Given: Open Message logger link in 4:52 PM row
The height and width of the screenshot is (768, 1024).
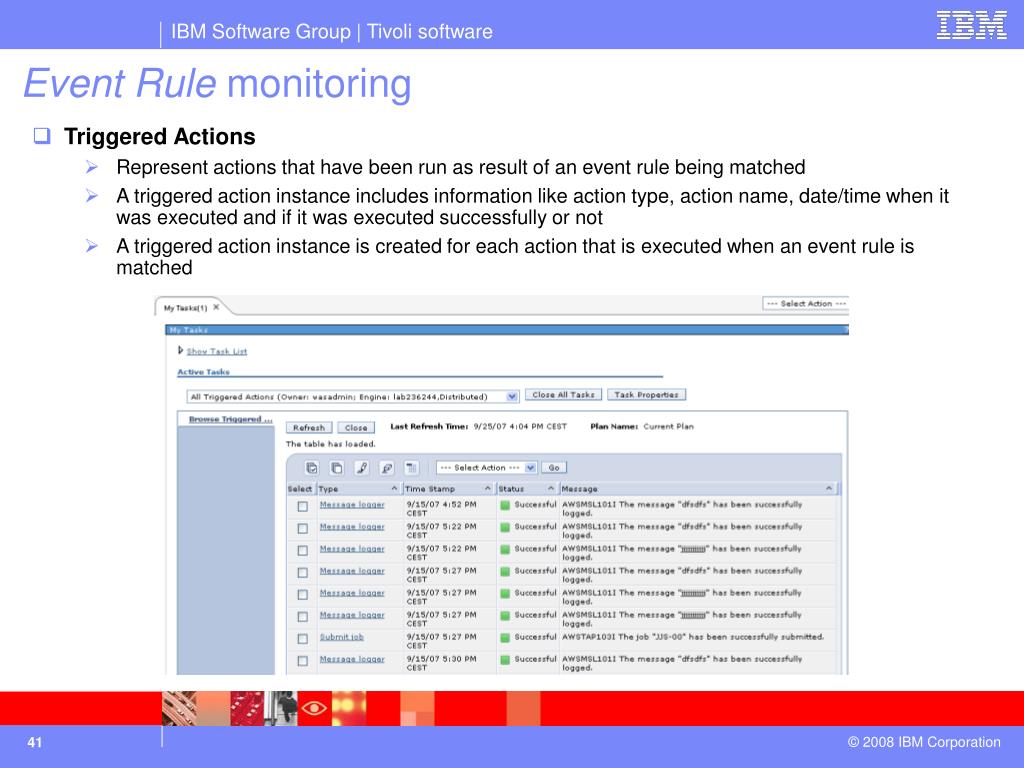Looking at the screenshot, I should (x=352, y=505).
